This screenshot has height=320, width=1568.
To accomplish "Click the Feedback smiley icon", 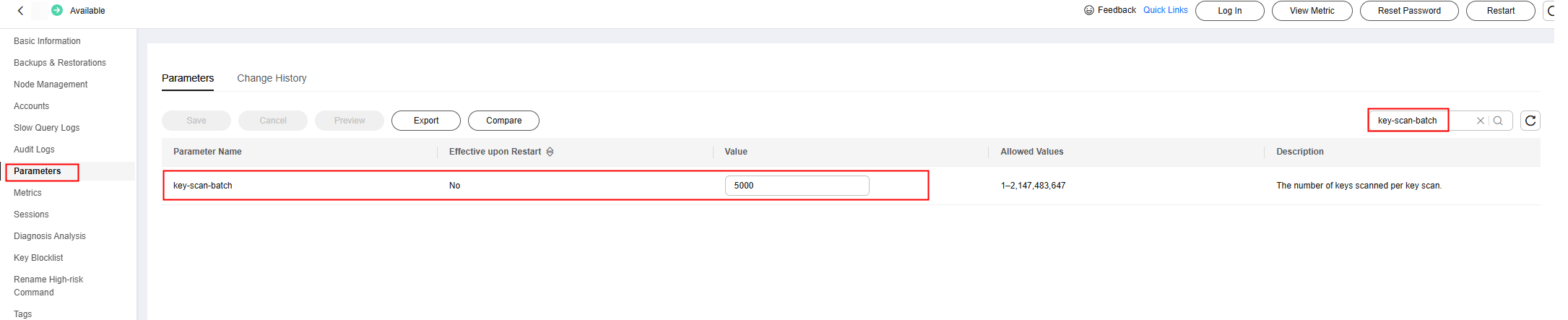I will point(1089,10).
